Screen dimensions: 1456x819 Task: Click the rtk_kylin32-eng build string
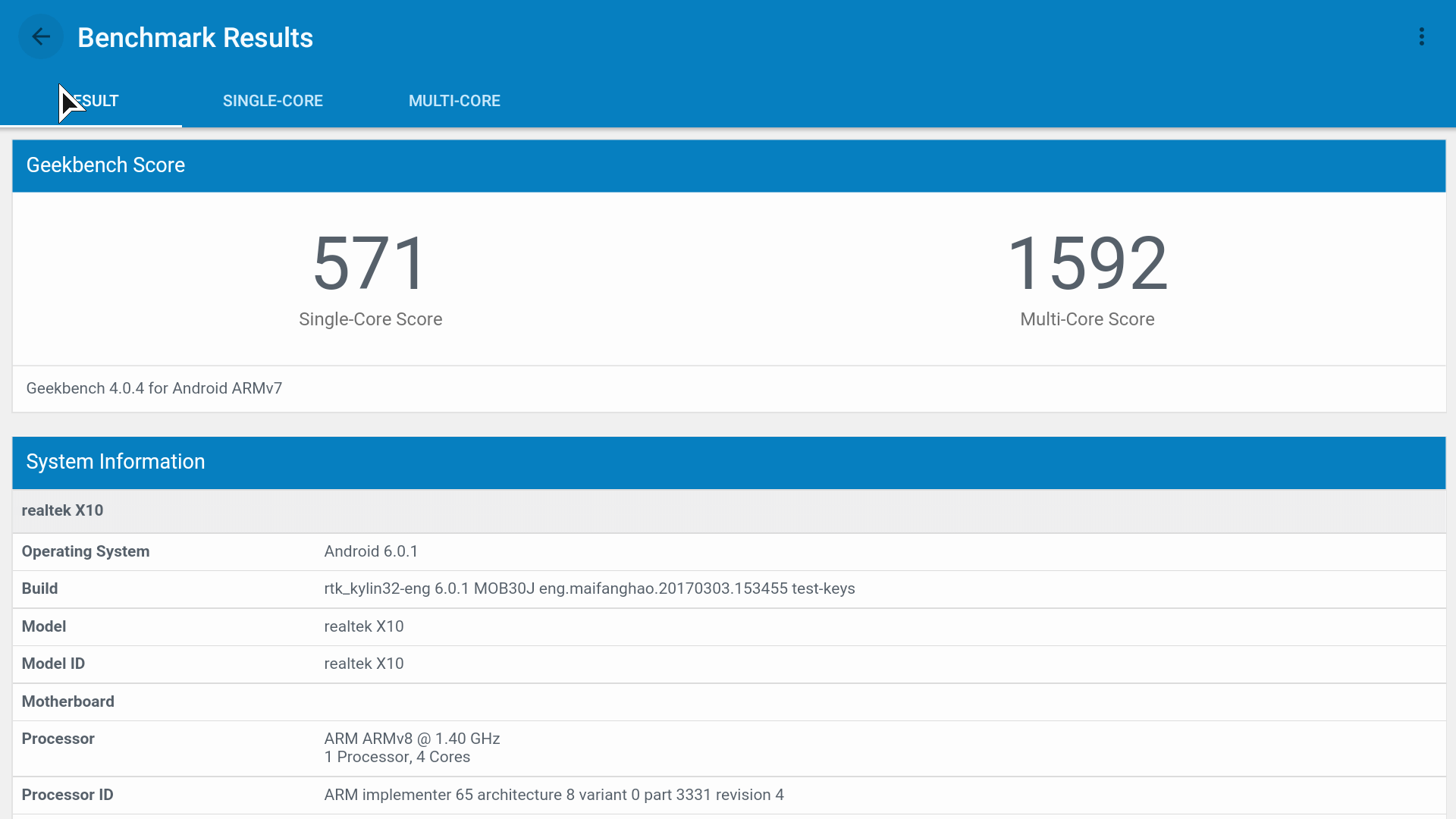[589, 588]
